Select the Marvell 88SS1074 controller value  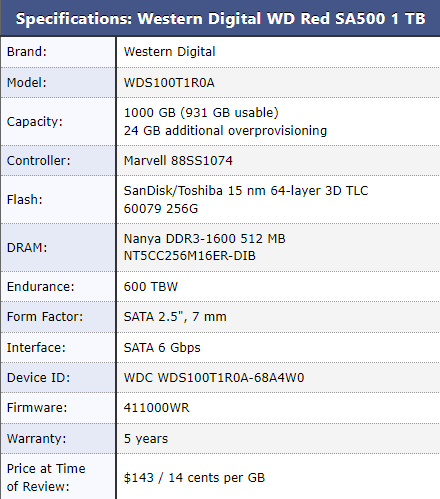(178, 161)
